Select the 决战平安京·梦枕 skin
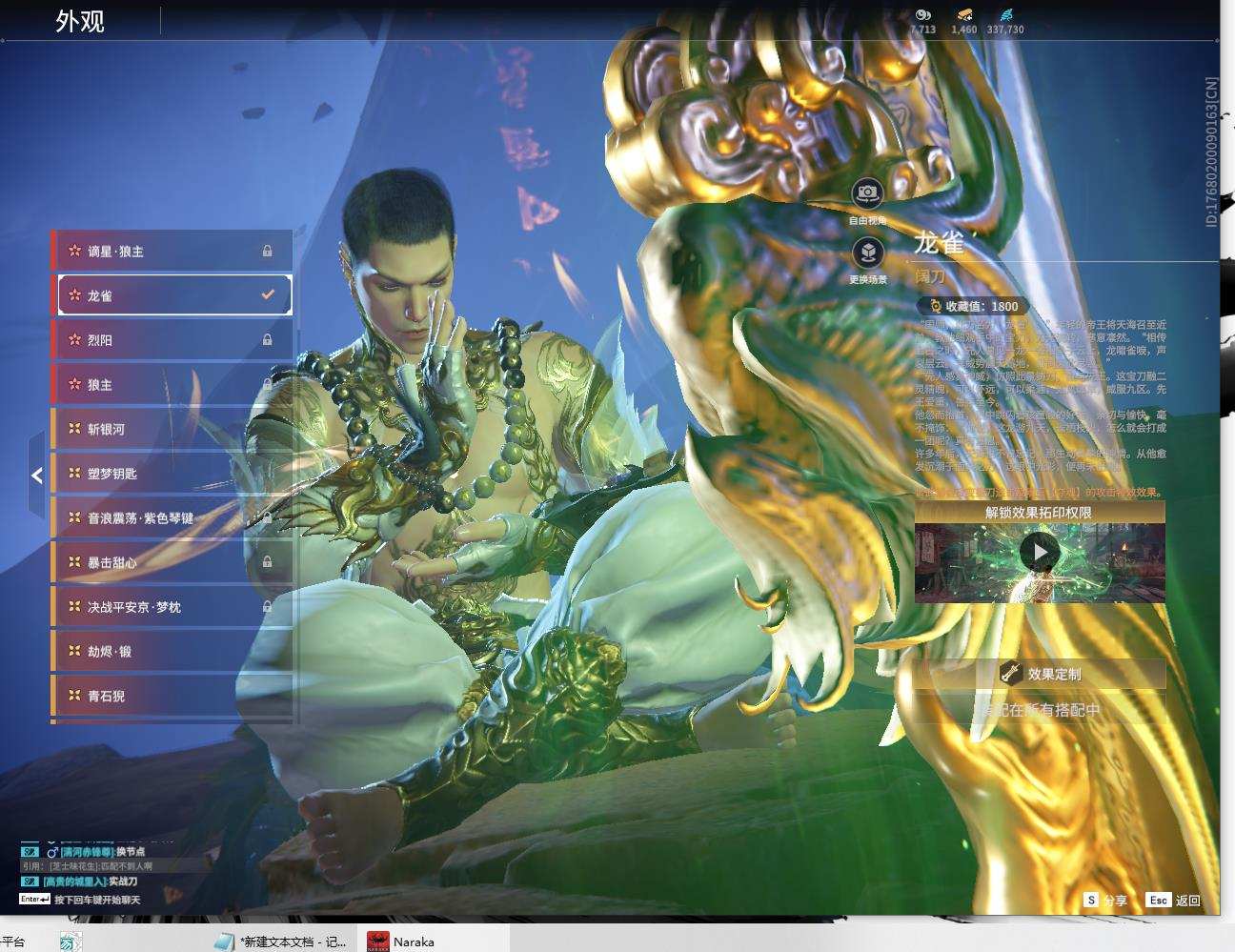 172,607
